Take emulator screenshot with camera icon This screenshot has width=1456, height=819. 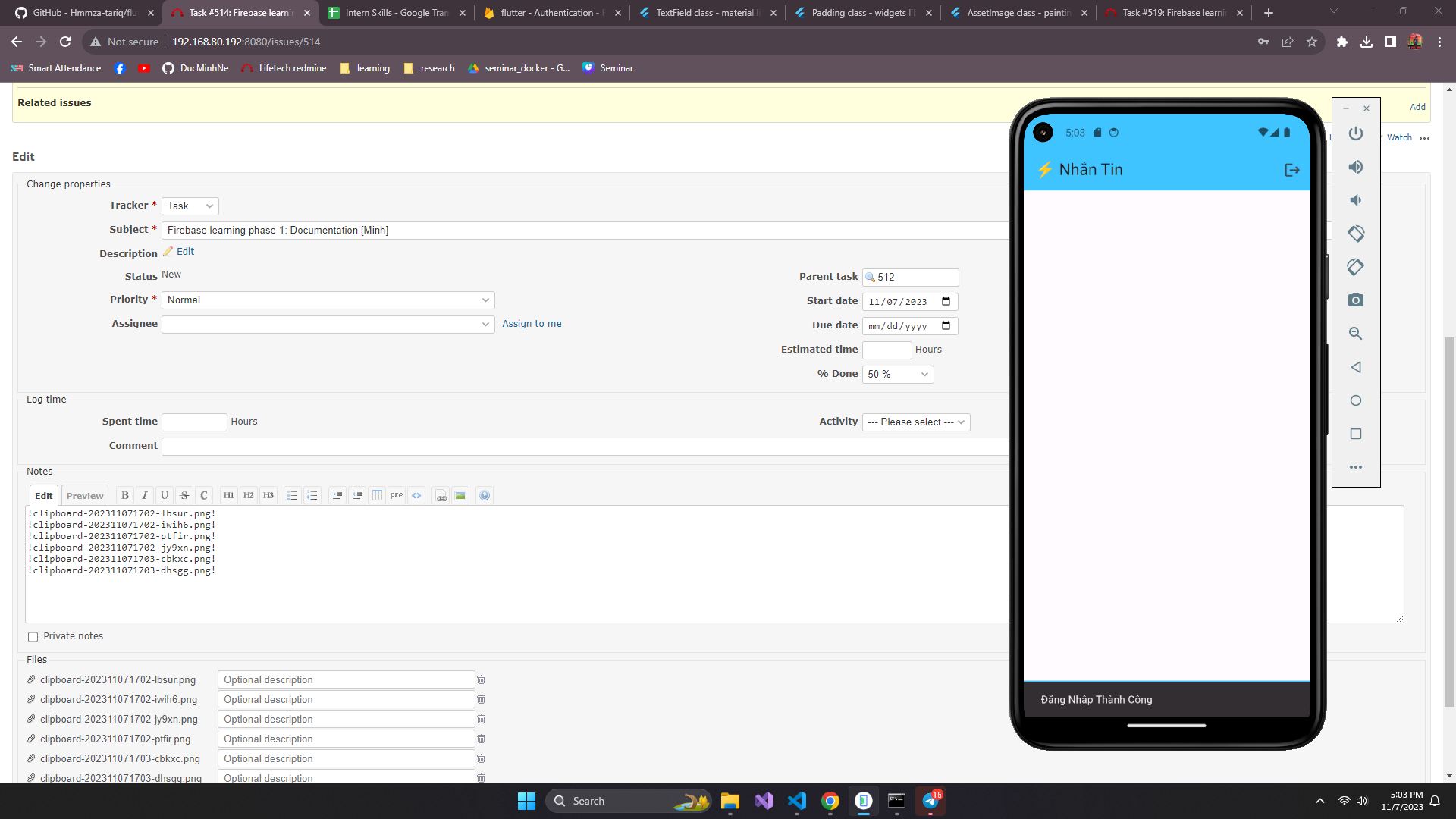pos(1355,300)
